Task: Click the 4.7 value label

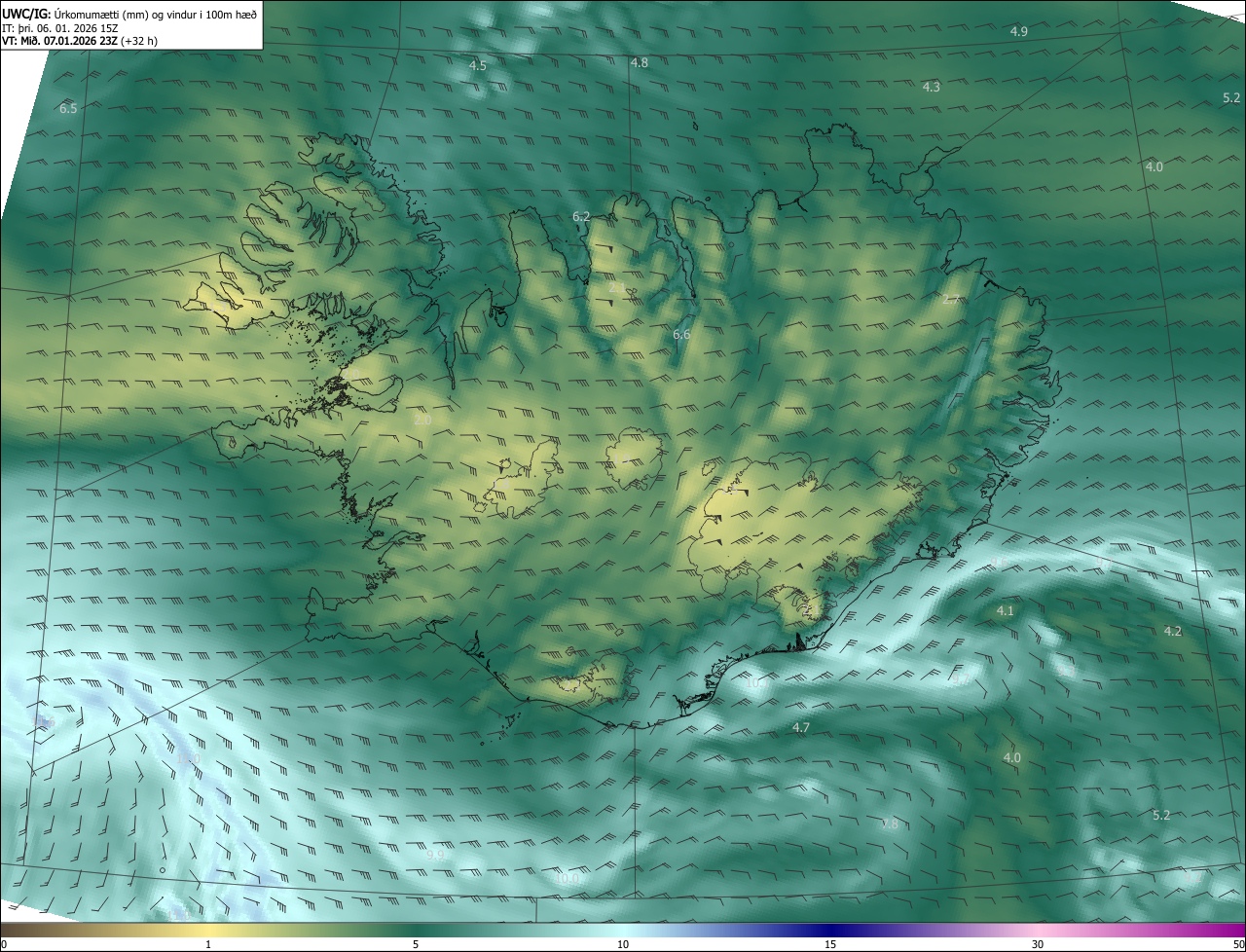Action: [800, 728]
